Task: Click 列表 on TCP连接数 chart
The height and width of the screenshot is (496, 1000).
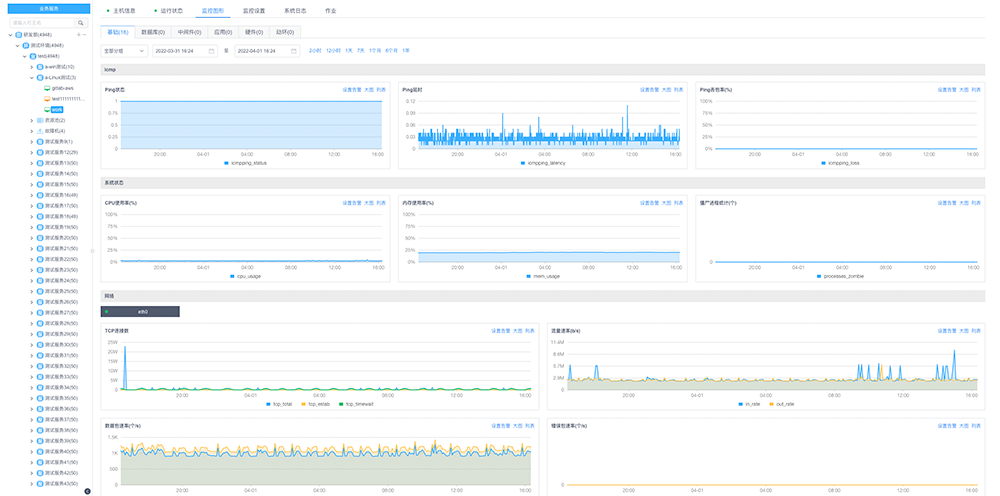Action: [529, 331]
